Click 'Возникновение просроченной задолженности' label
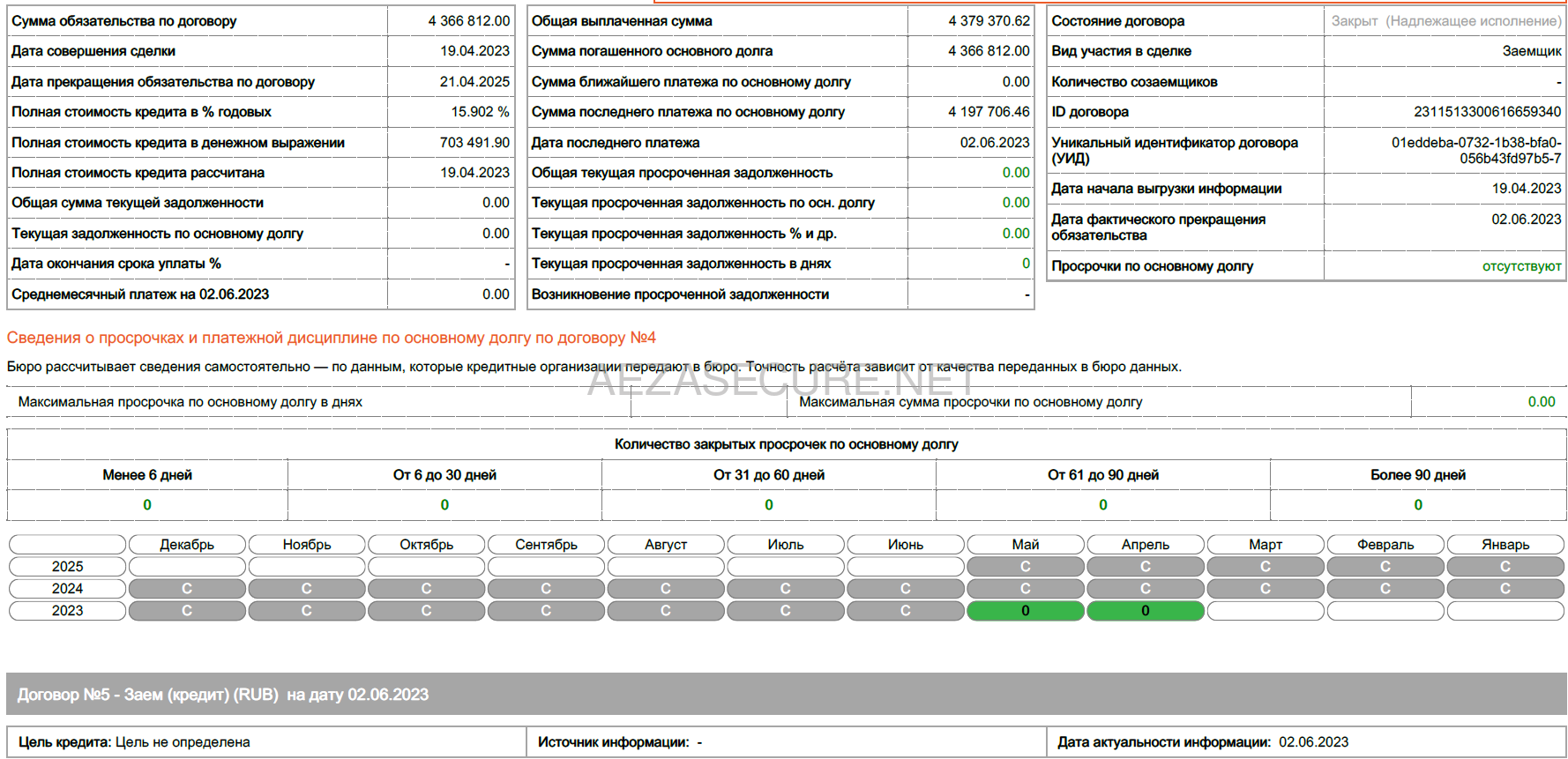This screenshot has height=759, width=1568. tap(680, 294)
